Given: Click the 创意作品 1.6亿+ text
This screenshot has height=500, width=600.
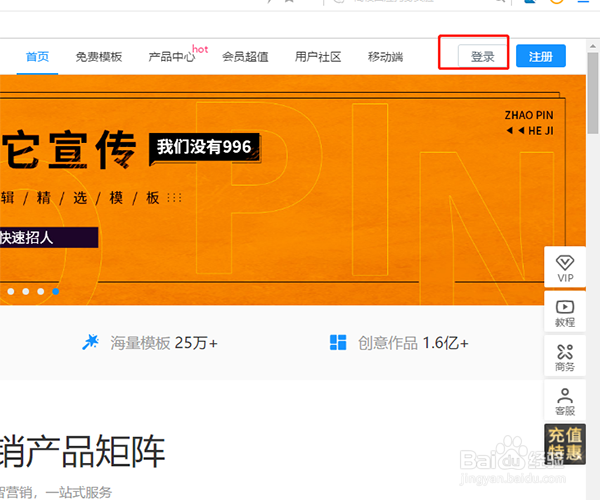Looking at the screenshot, I should pyautogui.click(x=413, y=343).
